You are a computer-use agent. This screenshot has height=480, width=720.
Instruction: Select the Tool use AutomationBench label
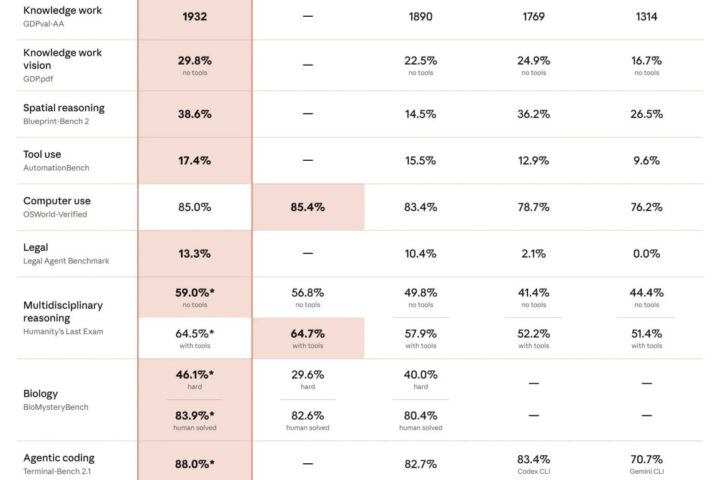pos(56,160)
